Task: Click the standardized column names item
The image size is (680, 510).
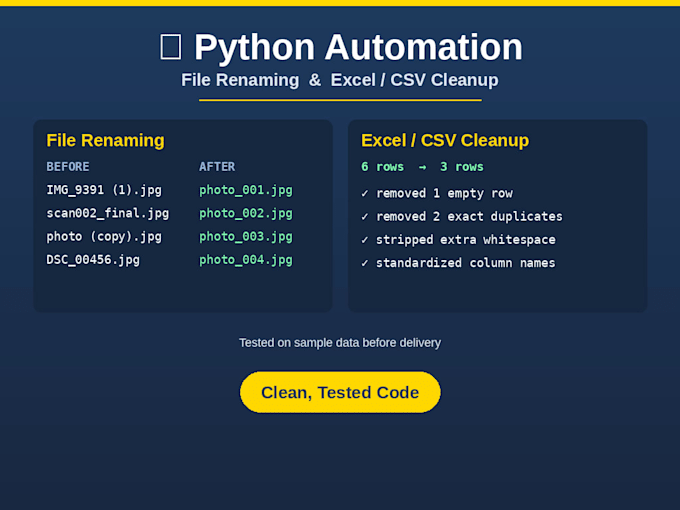Action: [x=458, y=263]
